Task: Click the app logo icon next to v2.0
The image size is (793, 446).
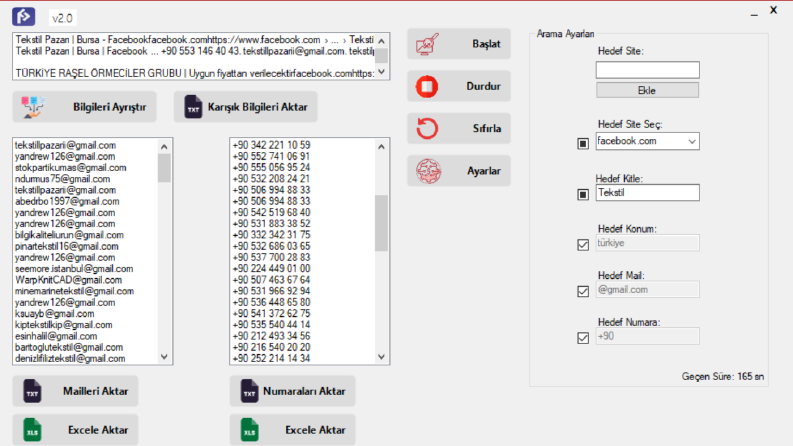Action: point(23,17)
